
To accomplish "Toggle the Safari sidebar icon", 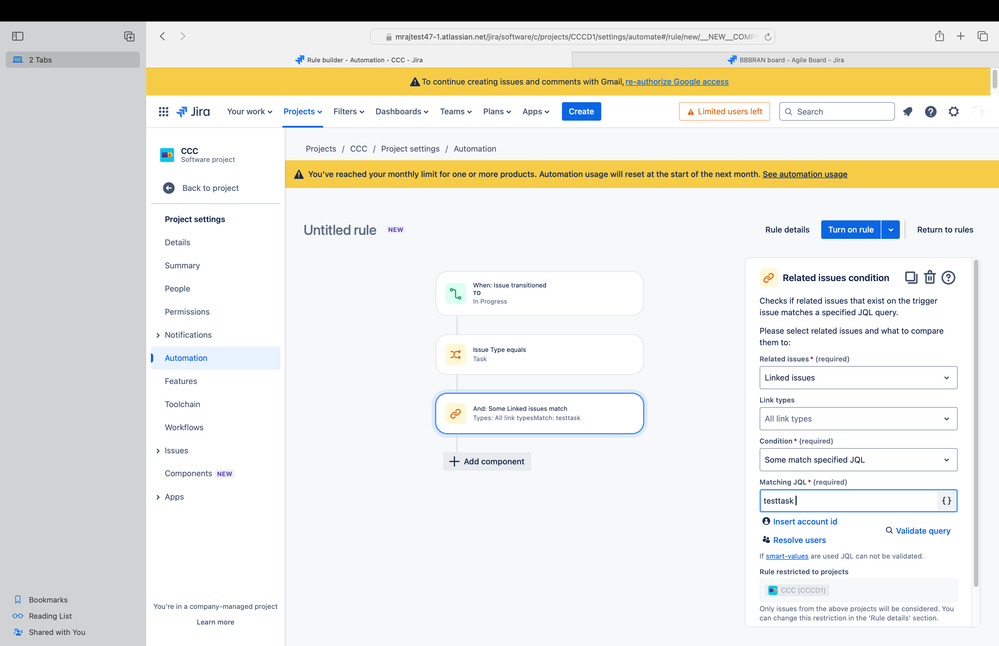I will tap(18, 36).
